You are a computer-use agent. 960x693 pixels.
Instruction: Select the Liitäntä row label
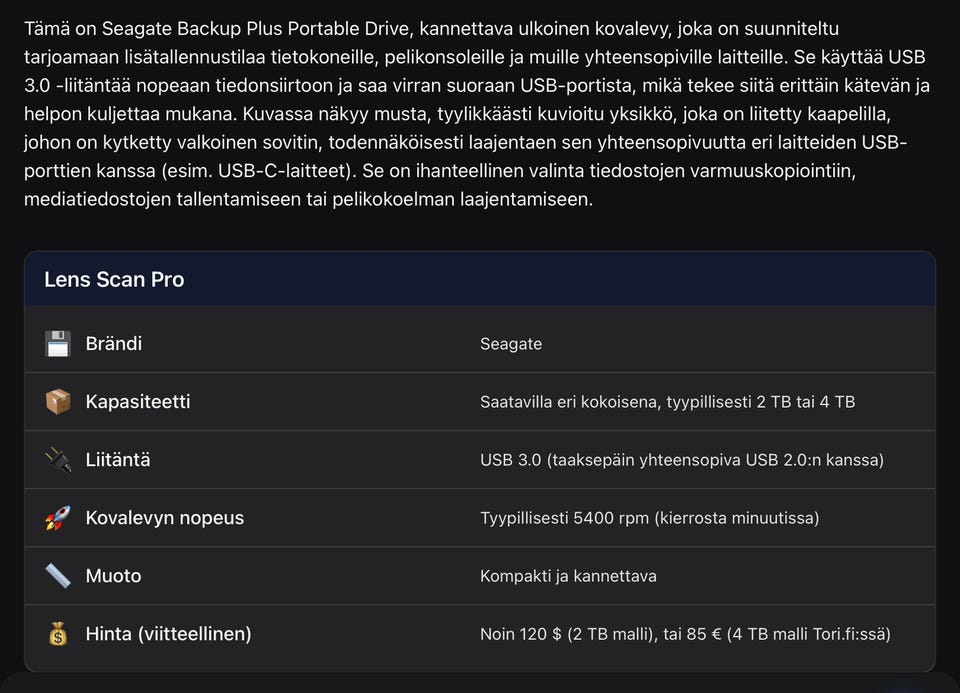click(118, 460)
